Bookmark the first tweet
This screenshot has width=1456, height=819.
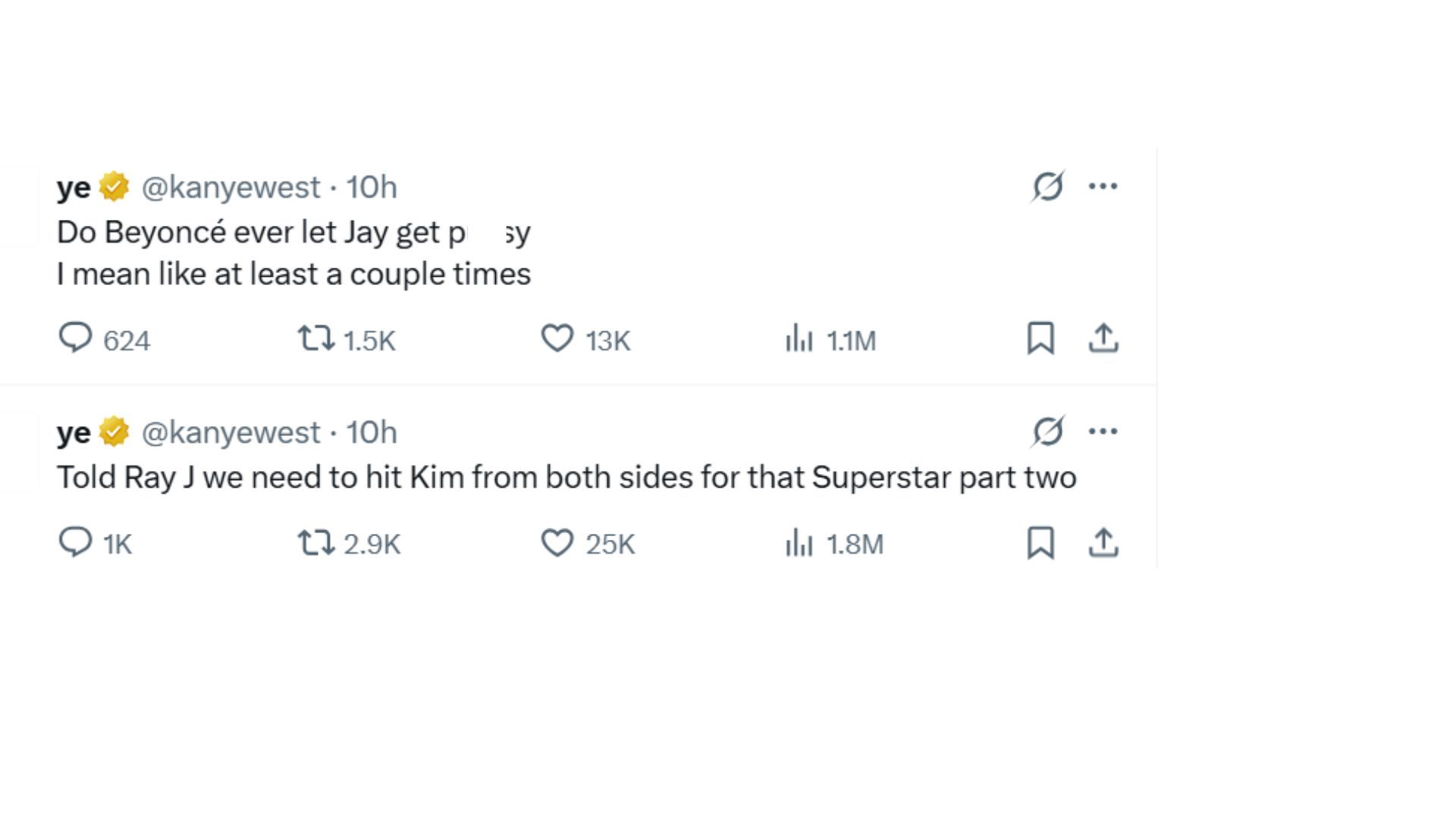click(x=1040, y=338)
